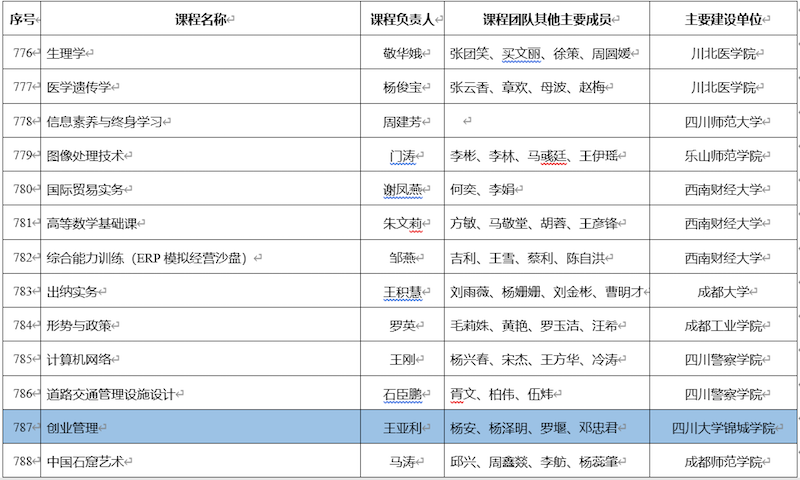Select the serial number cell 779
The image size is (800, 480).
22,155
